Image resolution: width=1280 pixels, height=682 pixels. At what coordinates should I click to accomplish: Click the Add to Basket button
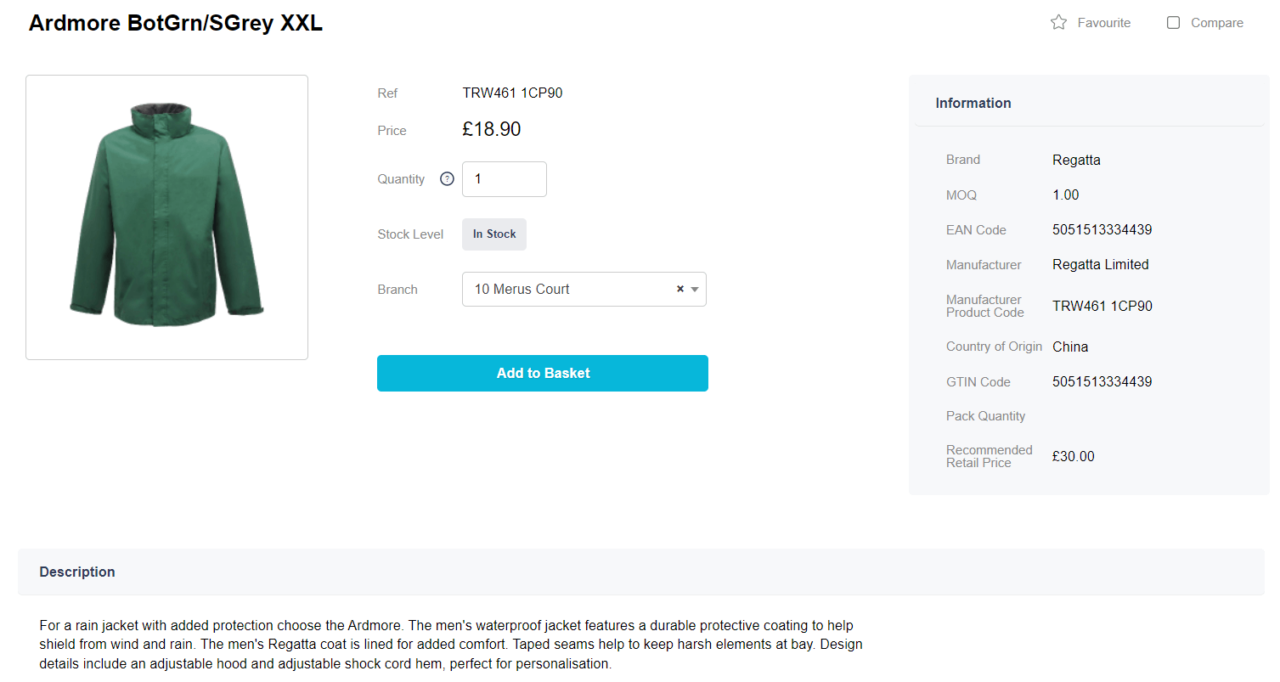coord(542,372)
